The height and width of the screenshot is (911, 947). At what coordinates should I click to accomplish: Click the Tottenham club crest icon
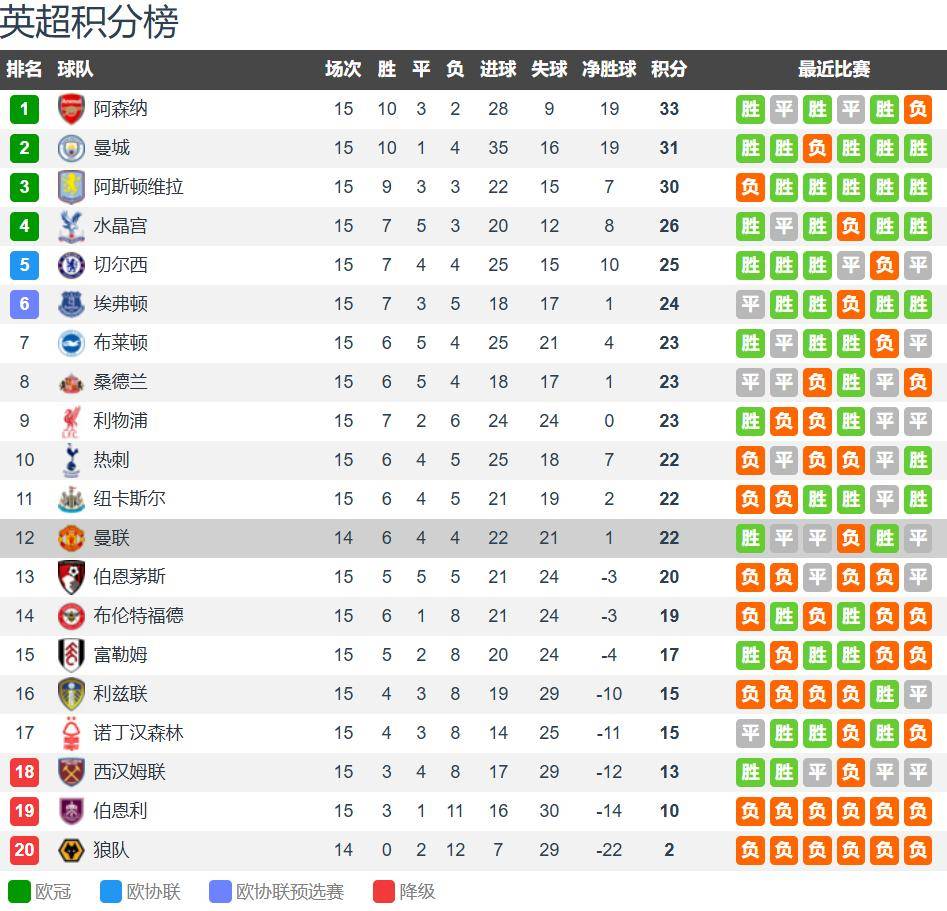click(x=71, y=460)
